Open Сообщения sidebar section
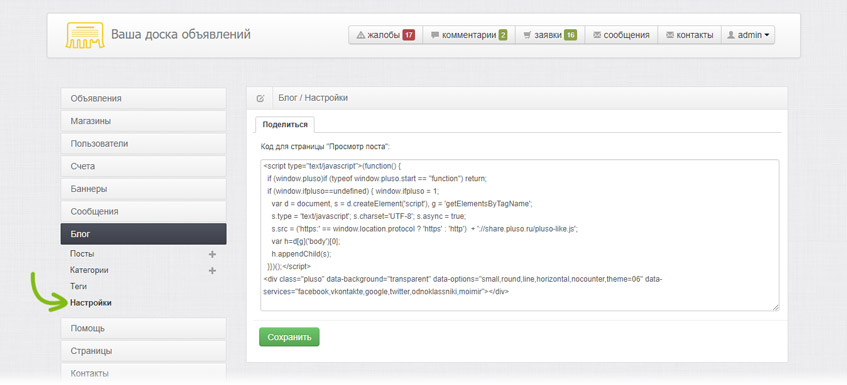 point(143,211)
